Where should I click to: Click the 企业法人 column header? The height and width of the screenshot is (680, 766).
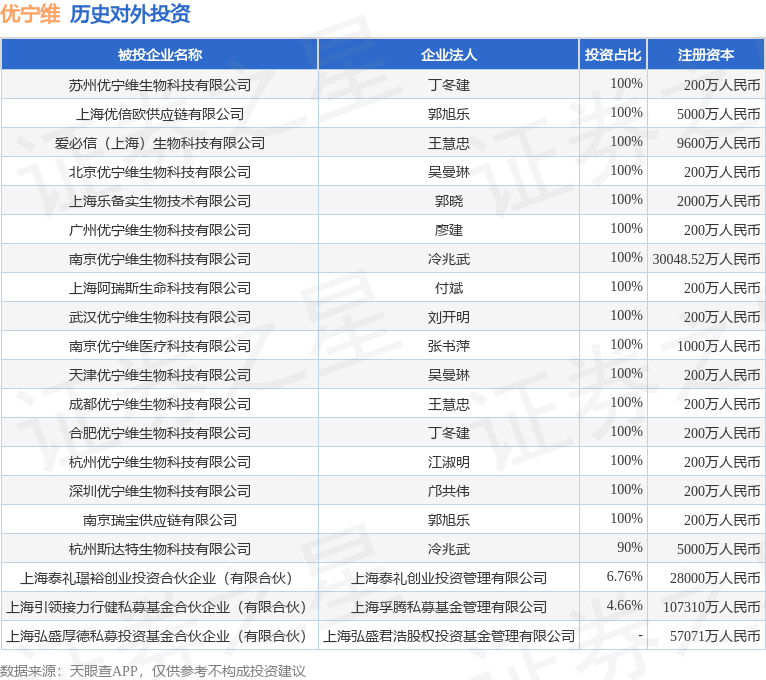pyautogui.click(x=448, y=55)
